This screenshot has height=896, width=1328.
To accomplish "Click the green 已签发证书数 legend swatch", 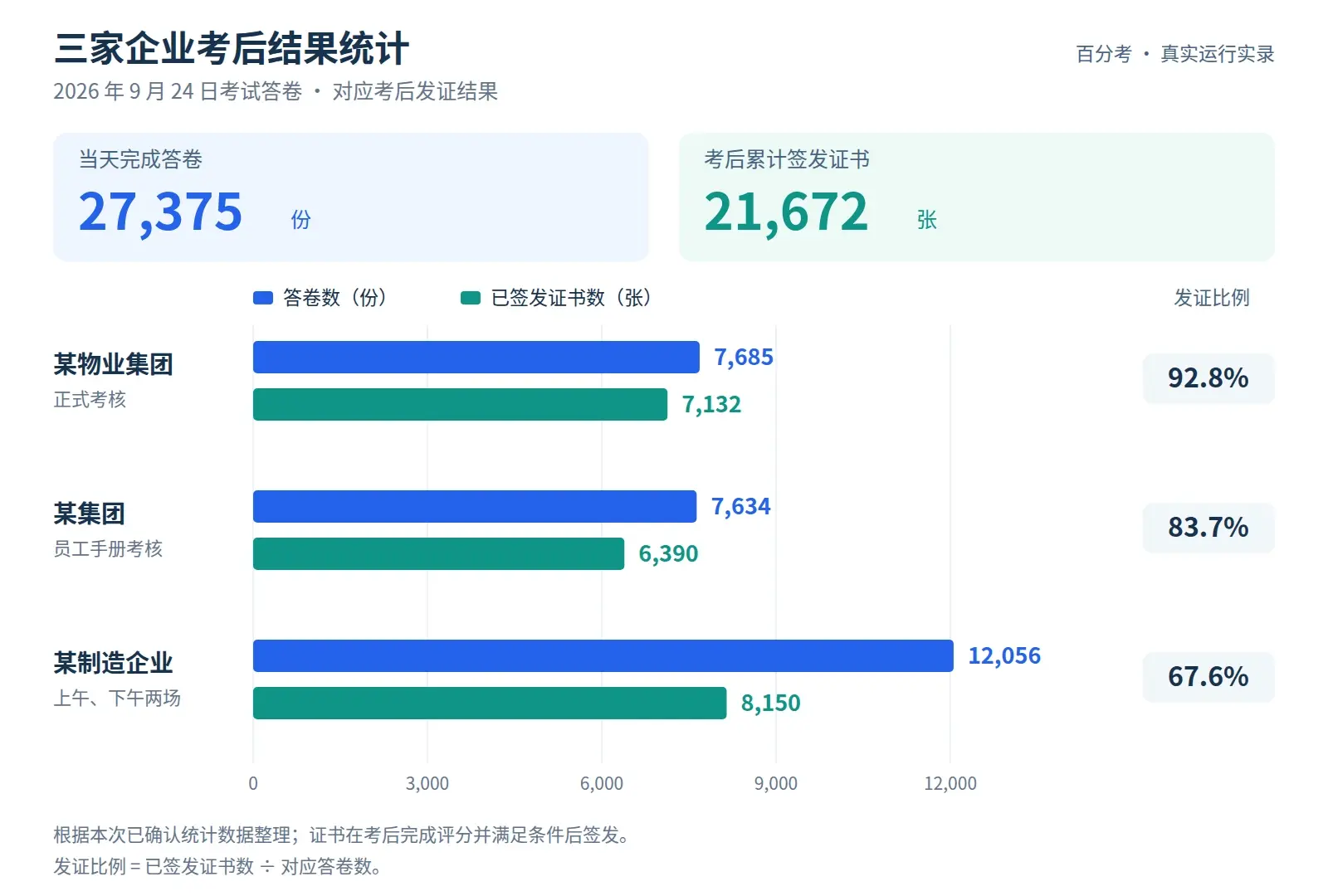I will tap(471, 298).
